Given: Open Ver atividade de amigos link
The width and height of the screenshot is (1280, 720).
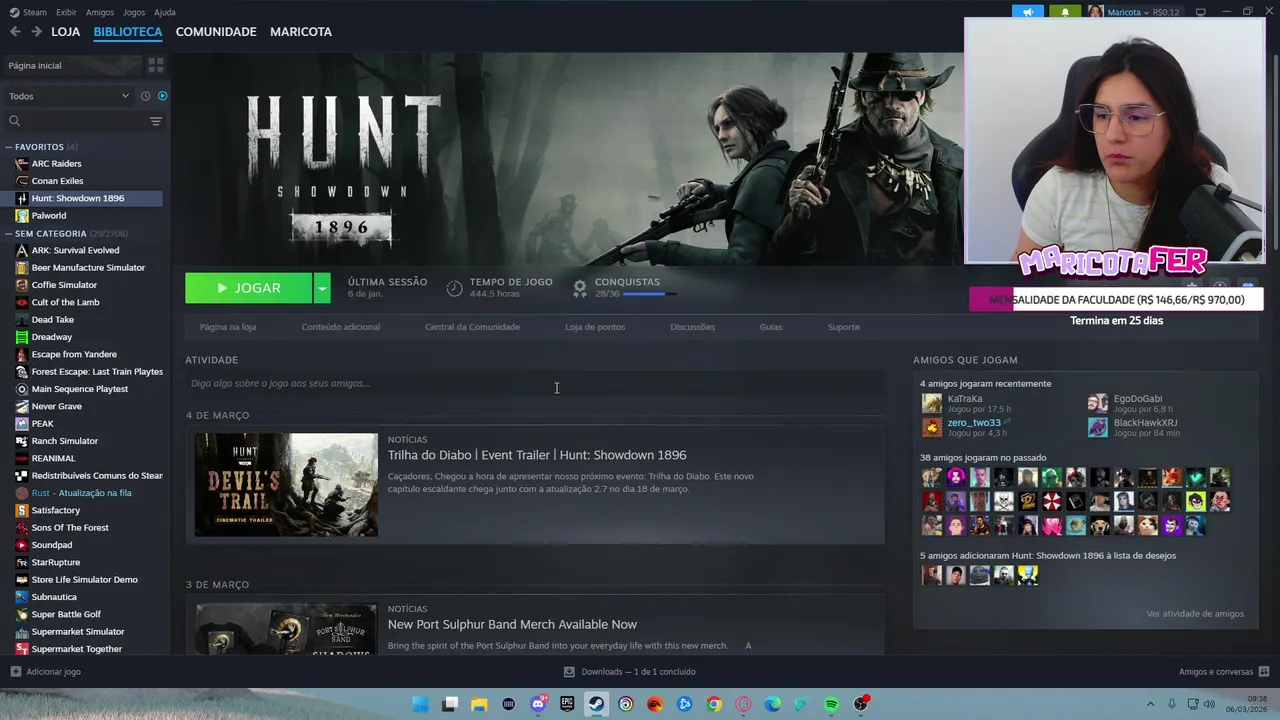Looking at the screenshot, I should pyautogui.click(x=1195, y=614).
